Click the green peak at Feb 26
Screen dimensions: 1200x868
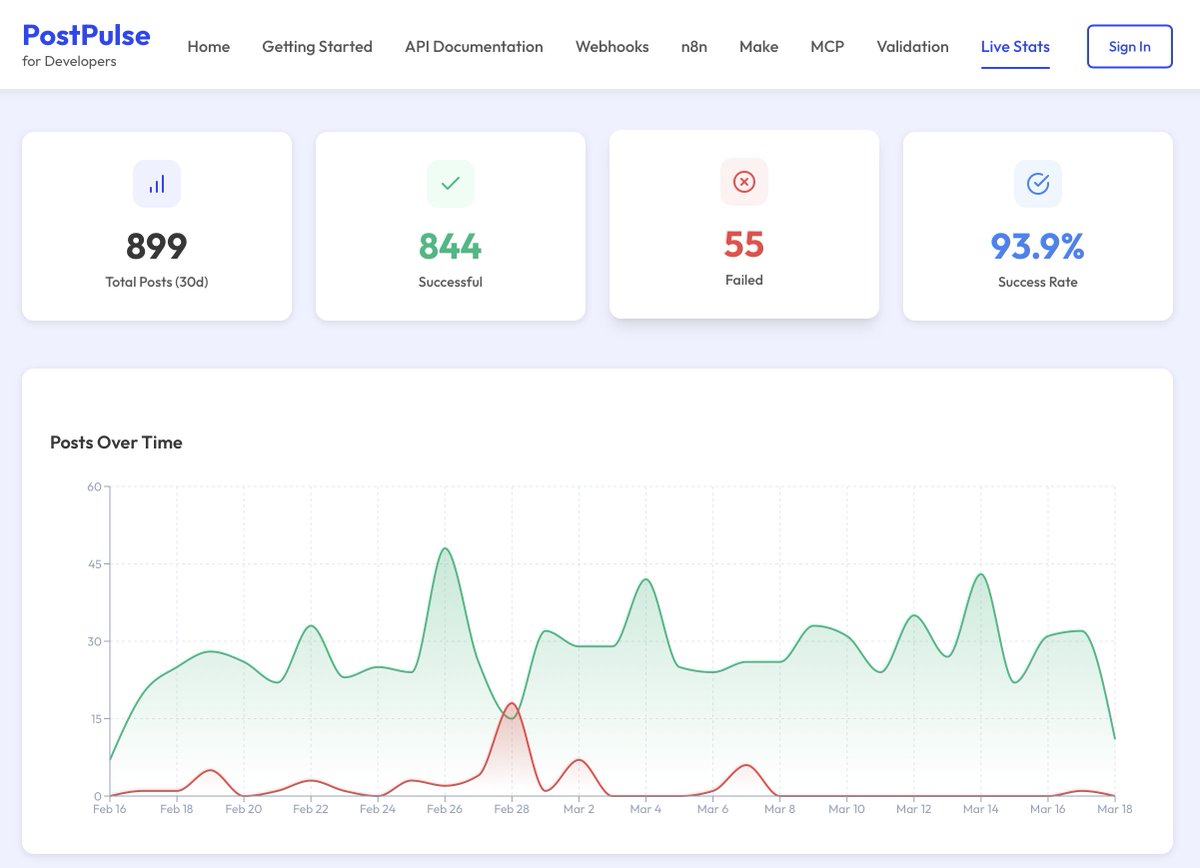click(445, 549)
